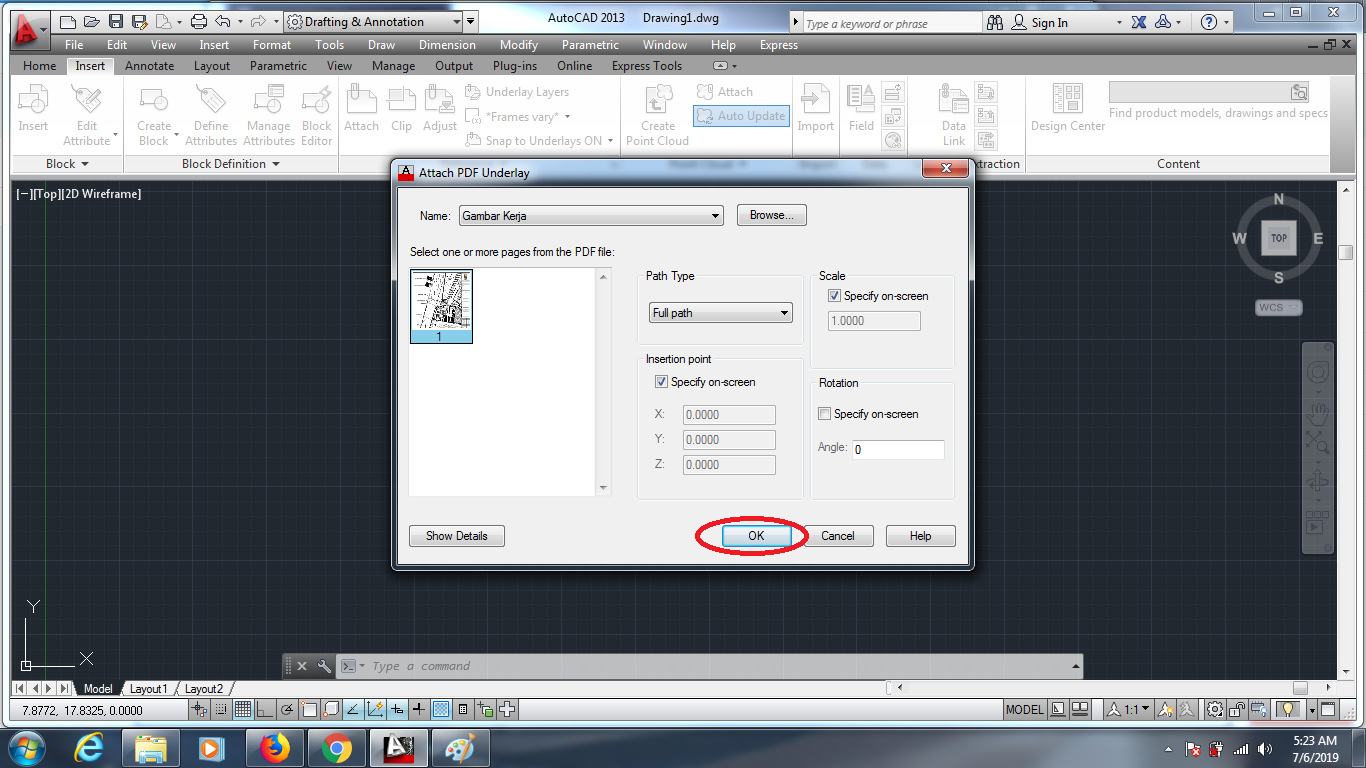Toggle Quick Properties icon in status bar
This screenshot has height=768, width=1366.
click(x=463, y=710)
